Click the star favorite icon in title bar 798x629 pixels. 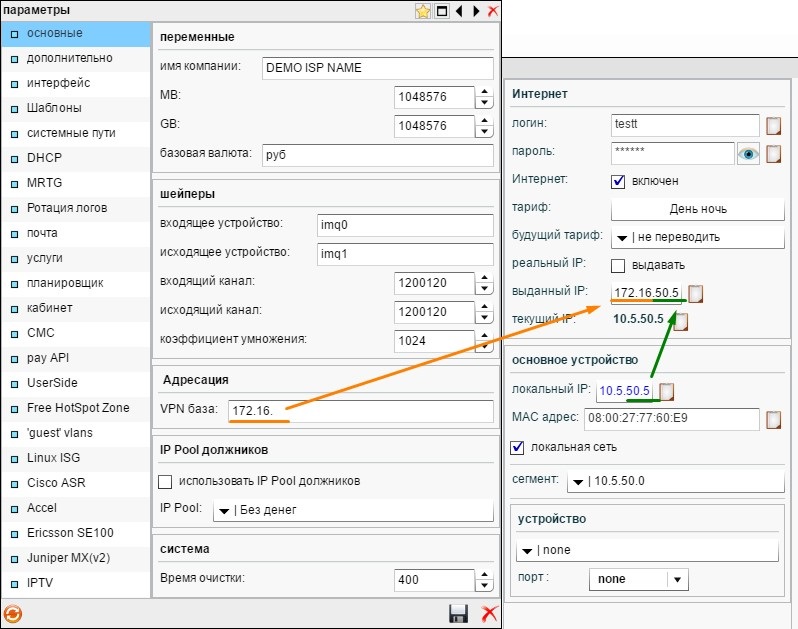tap(424, 11)
